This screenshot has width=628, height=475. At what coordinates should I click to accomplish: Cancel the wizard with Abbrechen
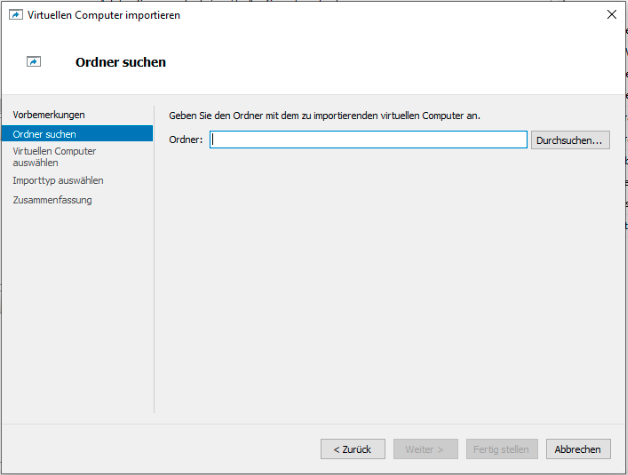click(577, 449)
